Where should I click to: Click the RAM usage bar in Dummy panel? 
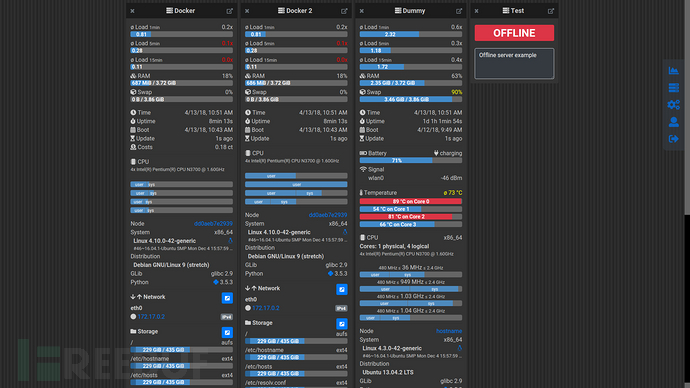411,83
